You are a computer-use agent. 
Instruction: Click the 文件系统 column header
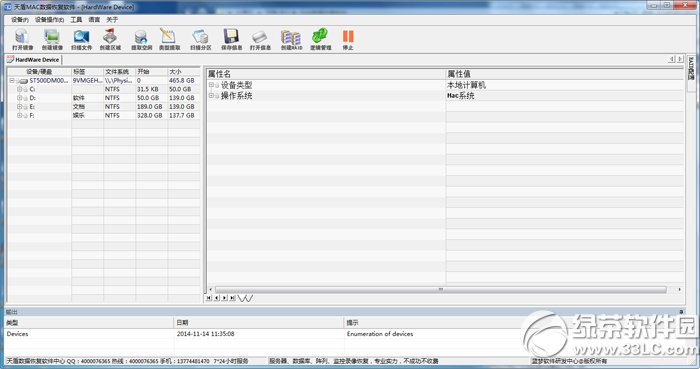point(120,72)
